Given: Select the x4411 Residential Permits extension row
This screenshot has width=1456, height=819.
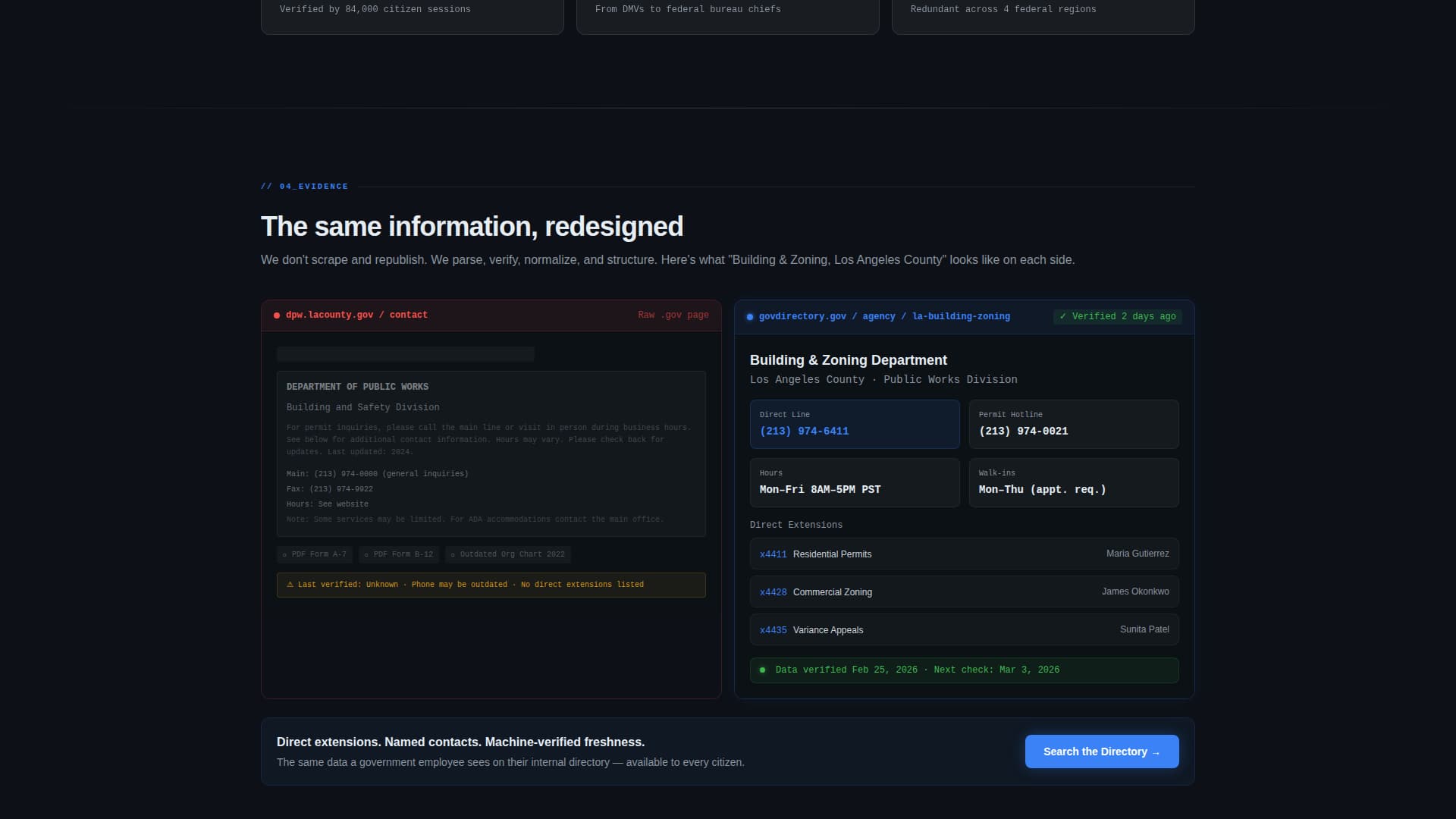Looking at the screenshot, I should tap(965, 554).
